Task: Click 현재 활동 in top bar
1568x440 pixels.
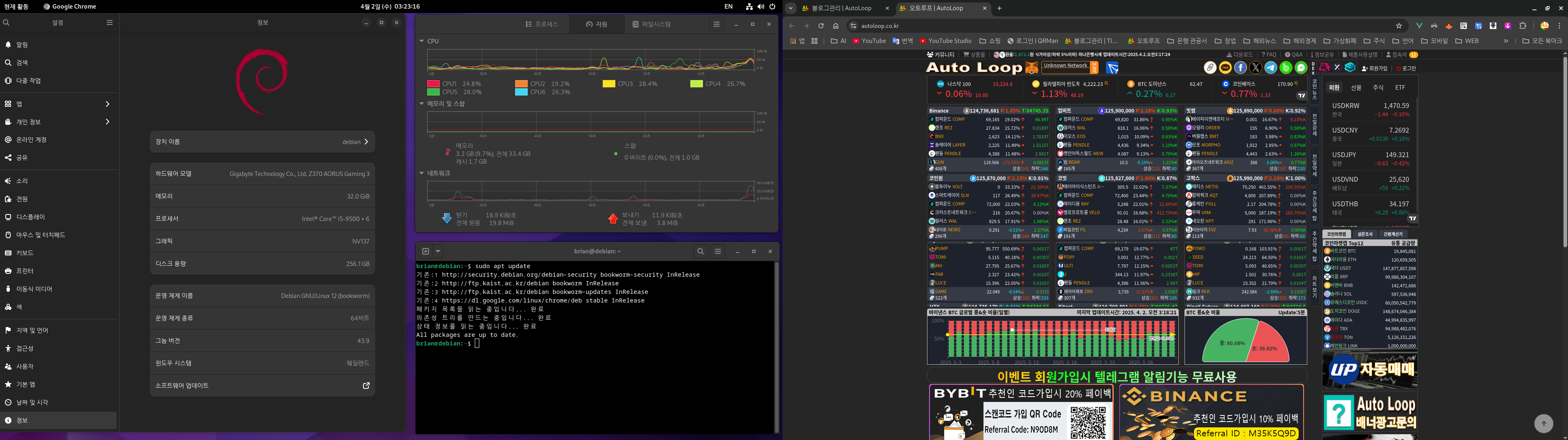Action: click(x=16, y=7)
